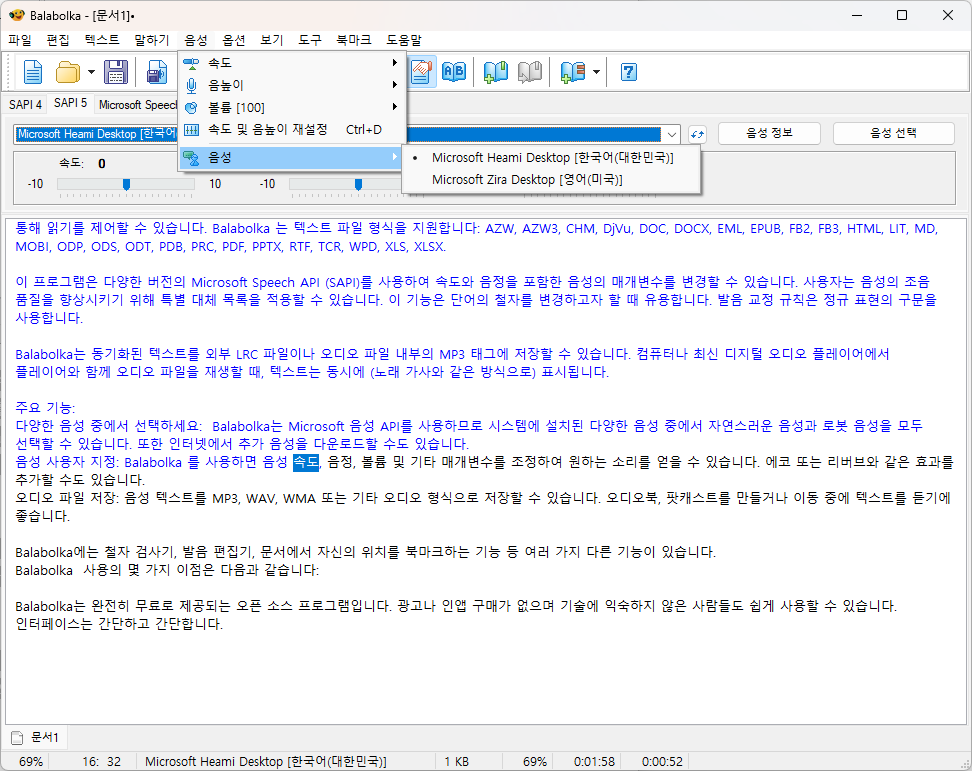
Task: Click the selected voice name in combo box
Action: (97, 134)
